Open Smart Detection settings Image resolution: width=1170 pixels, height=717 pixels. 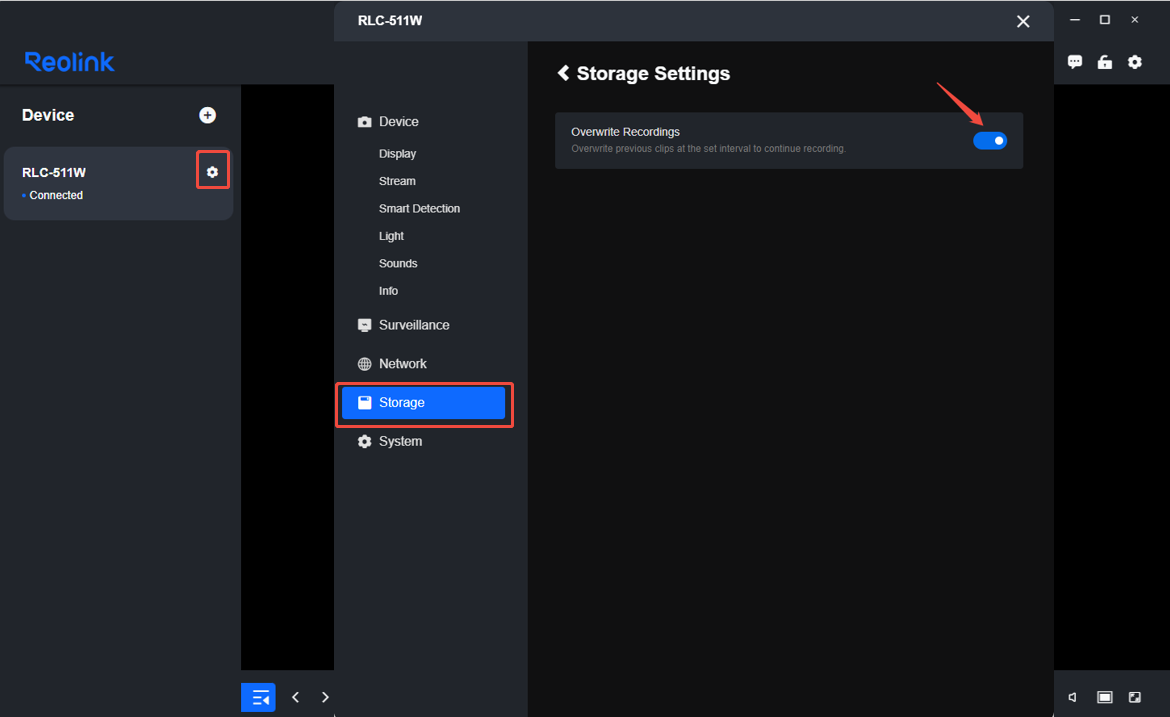tap(419, 208)
